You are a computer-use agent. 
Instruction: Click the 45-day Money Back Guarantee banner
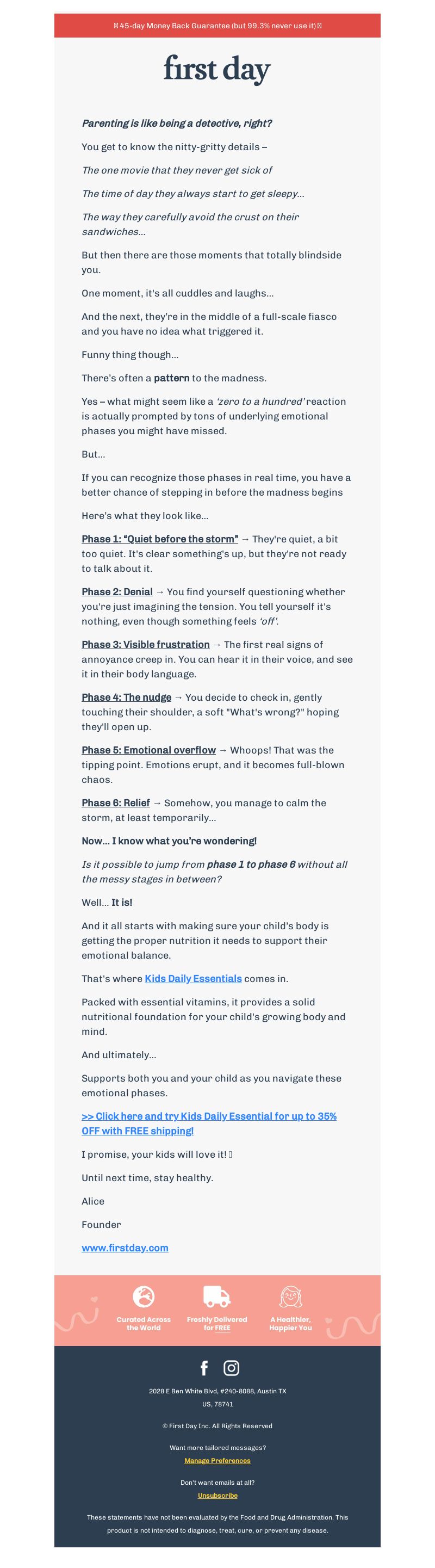tap(217, 26)
